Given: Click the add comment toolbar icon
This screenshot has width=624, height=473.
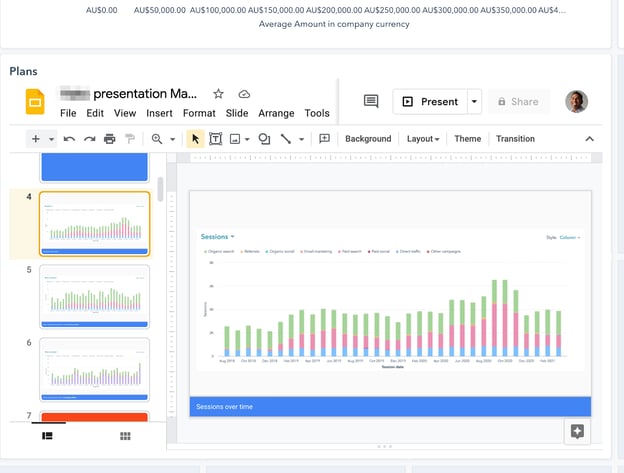Looking at the screenshot, I should point(324,139).
